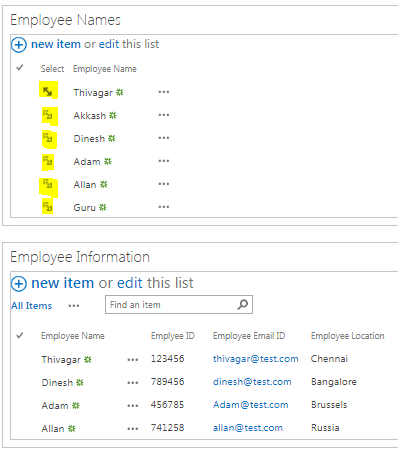
Task: Click the select connection icon for Akkash
Action: tap(48, 115)
